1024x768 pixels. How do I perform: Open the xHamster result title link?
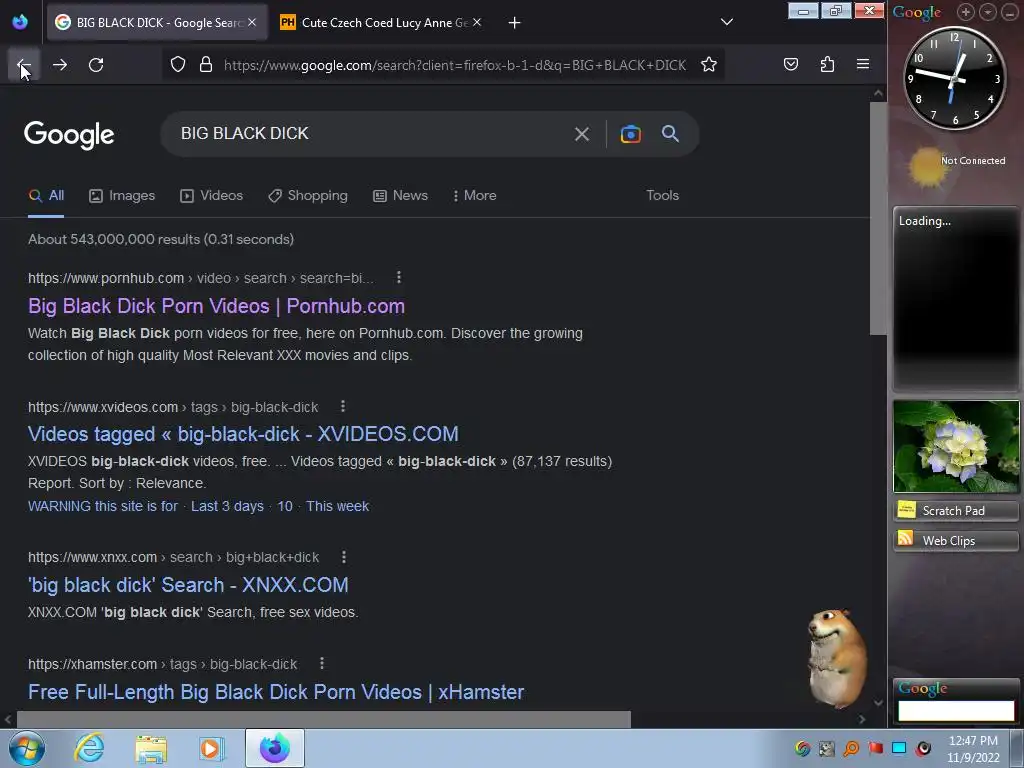[276, 692]
